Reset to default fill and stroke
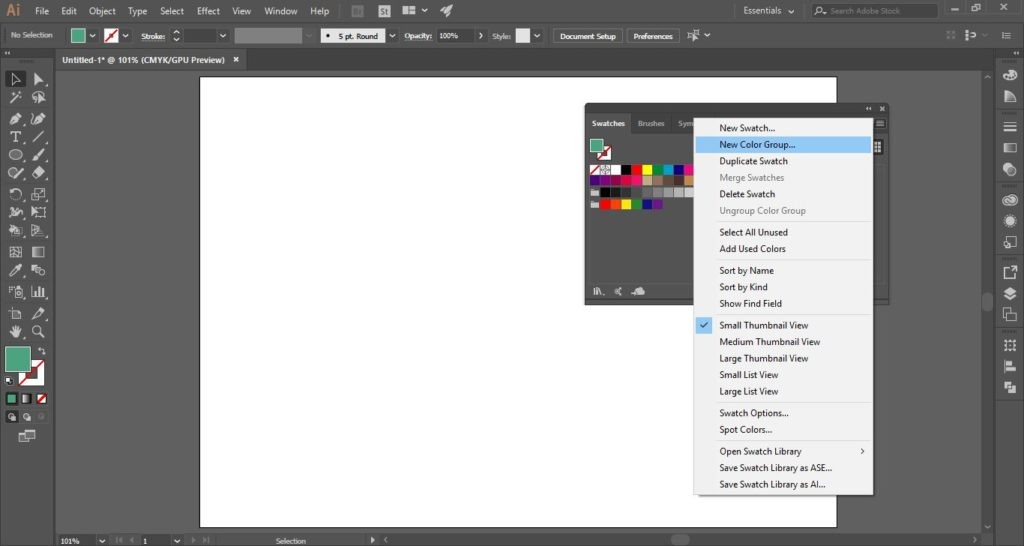Screen dimensions: 1024x546 click(x=9, y=381)
